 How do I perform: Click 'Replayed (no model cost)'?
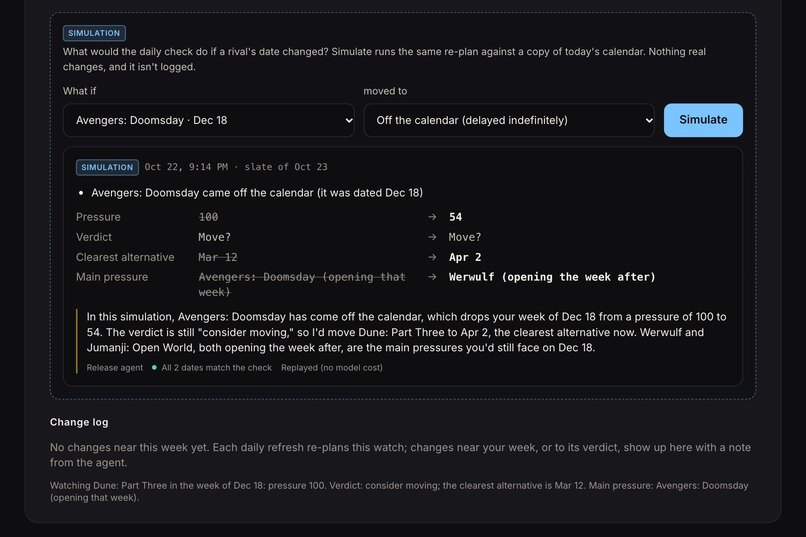pyautogui.click(x=332, y=367)
